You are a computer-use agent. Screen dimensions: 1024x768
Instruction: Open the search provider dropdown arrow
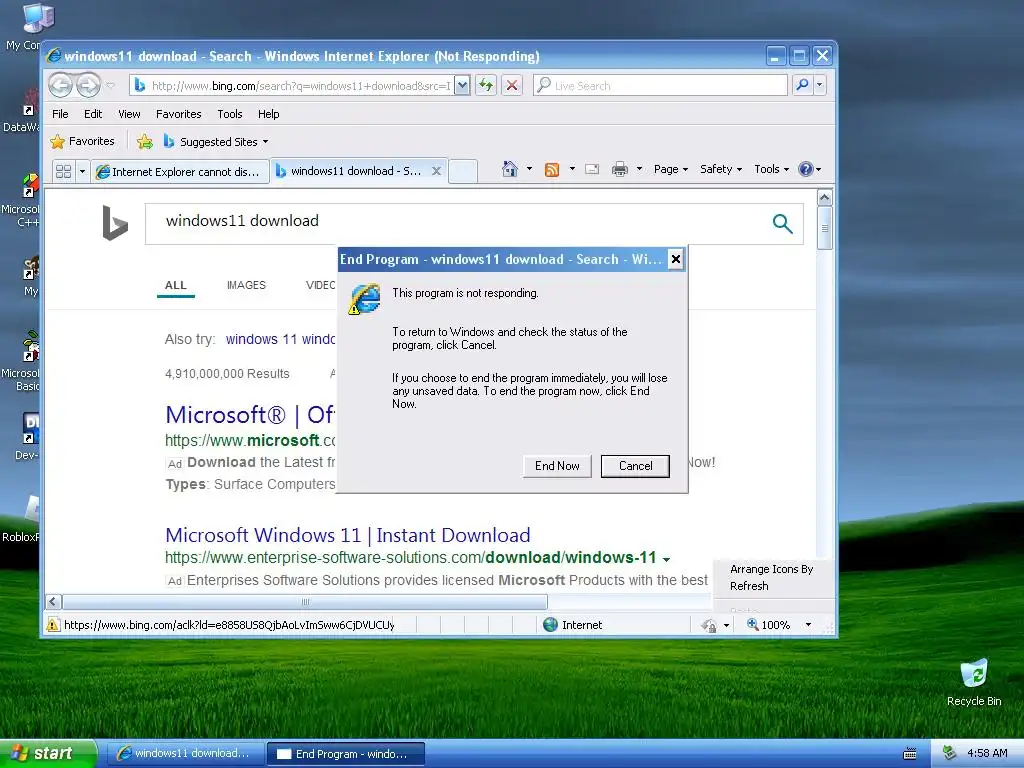[x=820, y=85]
